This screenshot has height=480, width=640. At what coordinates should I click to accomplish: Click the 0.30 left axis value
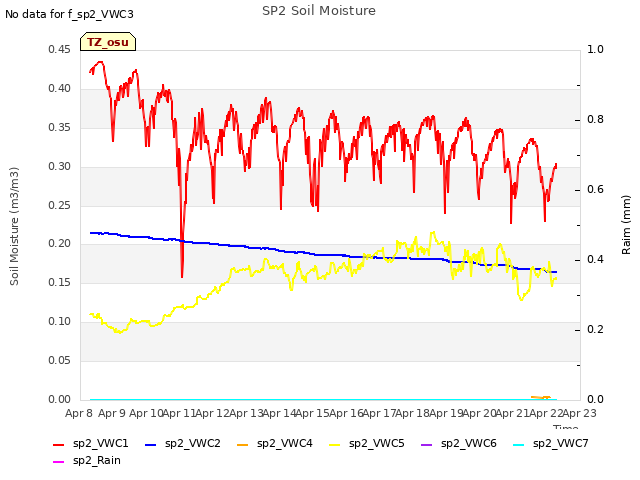(x=59, y=167)
